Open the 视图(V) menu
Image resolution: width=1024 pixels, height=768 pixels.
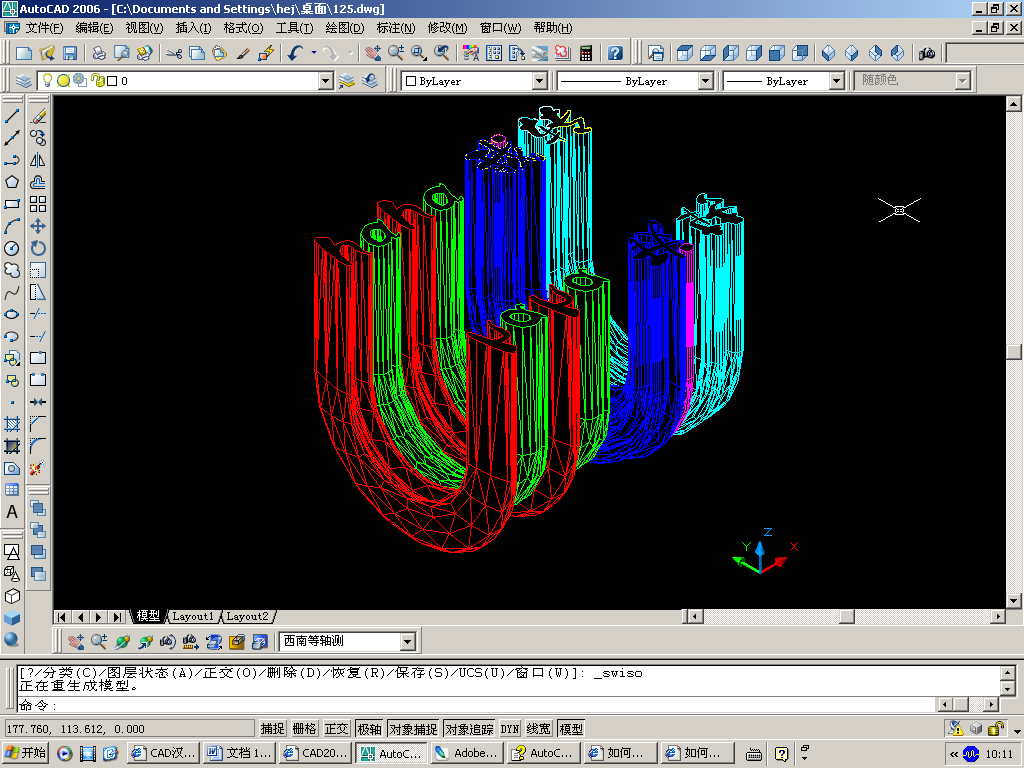(x=144, y=28)
